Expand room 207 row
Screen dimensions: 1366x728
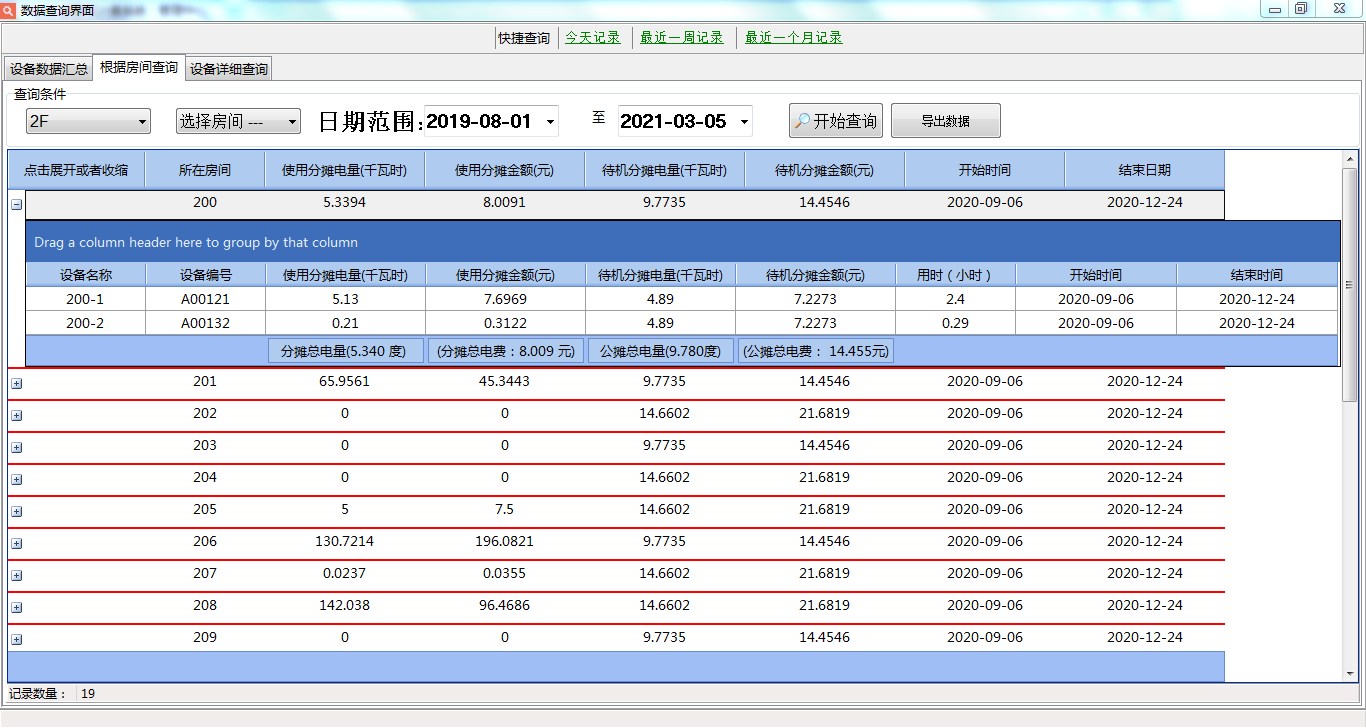[16, 575]
